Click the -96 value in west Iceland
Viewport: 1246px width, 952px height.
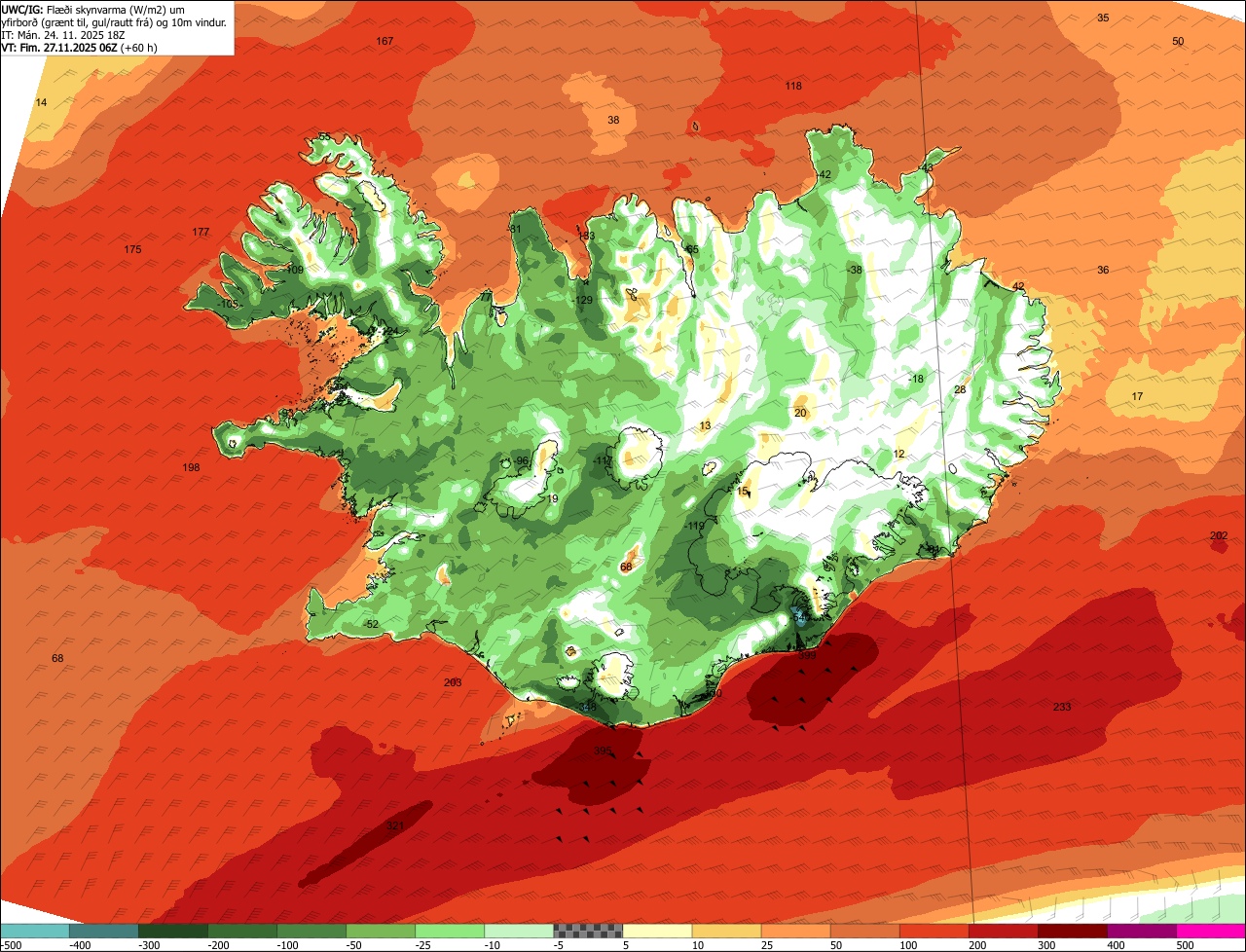520,460
